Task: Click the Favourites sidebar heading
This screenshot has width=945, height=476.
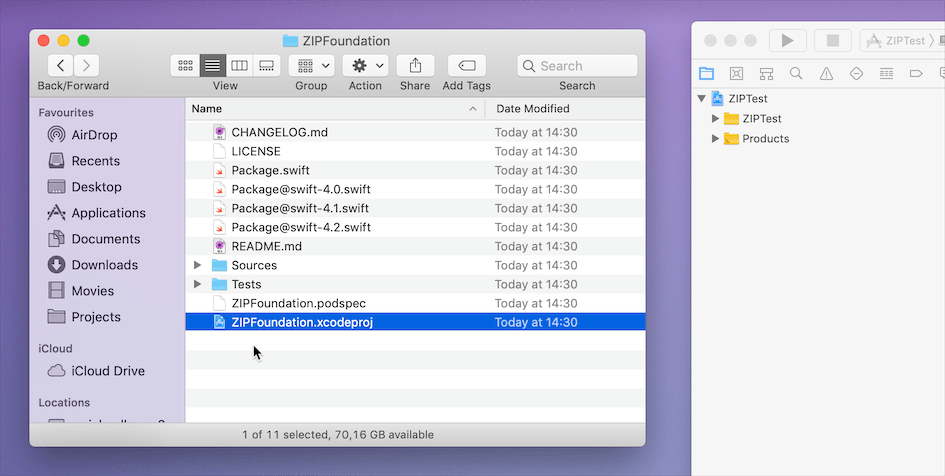Action: point(66,113)
